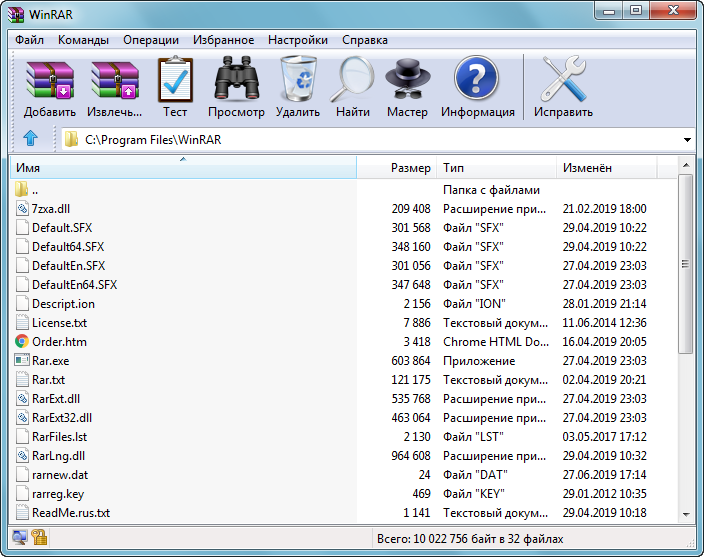Image resolution: width=704 pixels, height=557 pixels.
Task: Click the Chrome icon of Order.htm
Action: [x=22, y=342]
